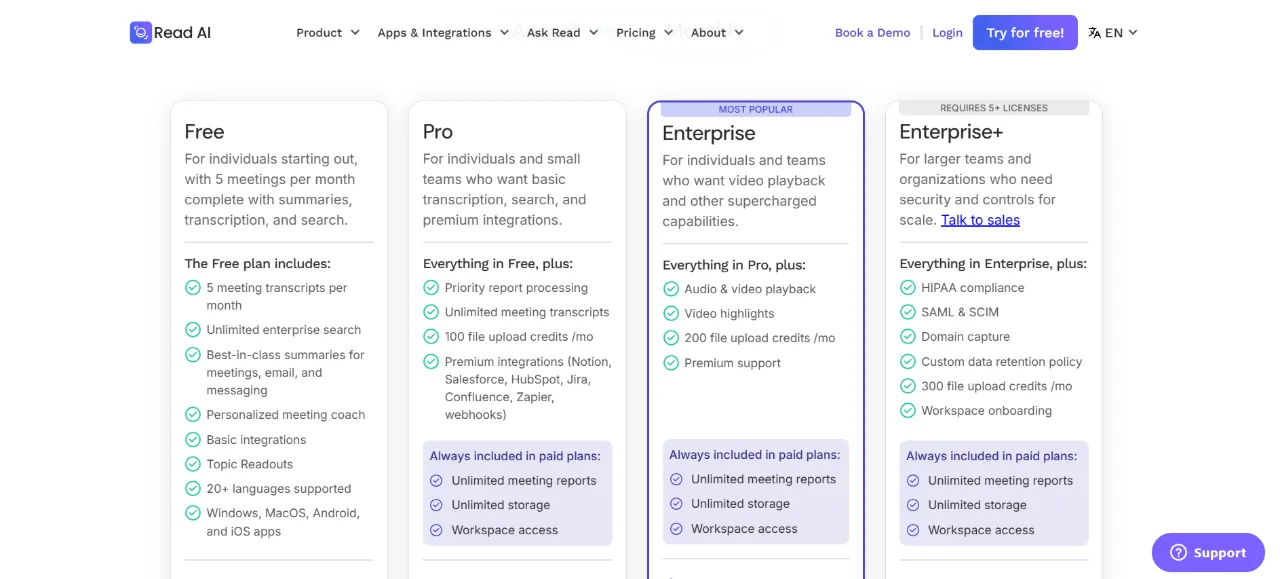Click the green check icon beside HIPAA compliance

tap(908, 287)
